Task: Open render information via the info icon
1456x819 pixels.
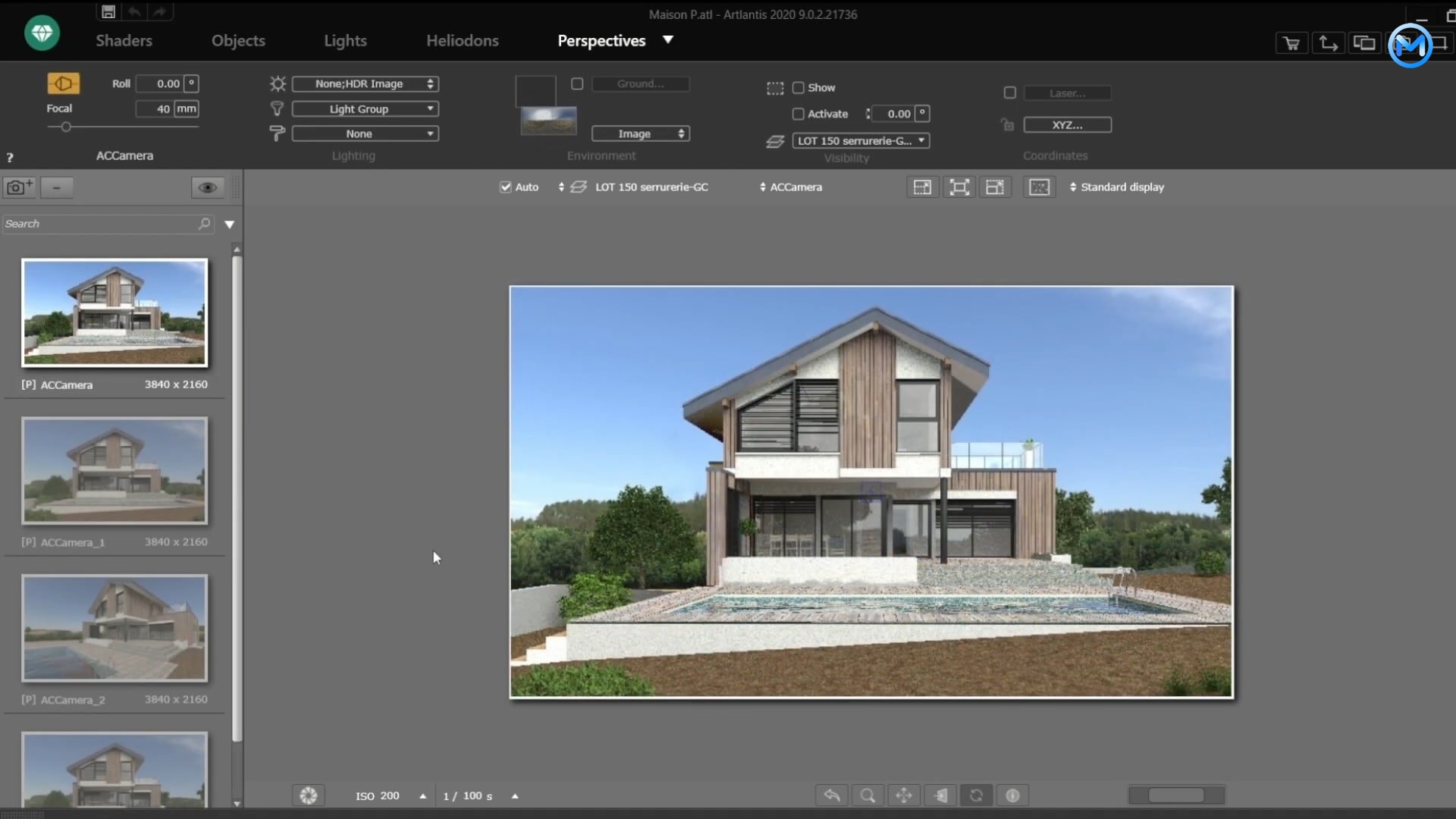Action: 1013,795
